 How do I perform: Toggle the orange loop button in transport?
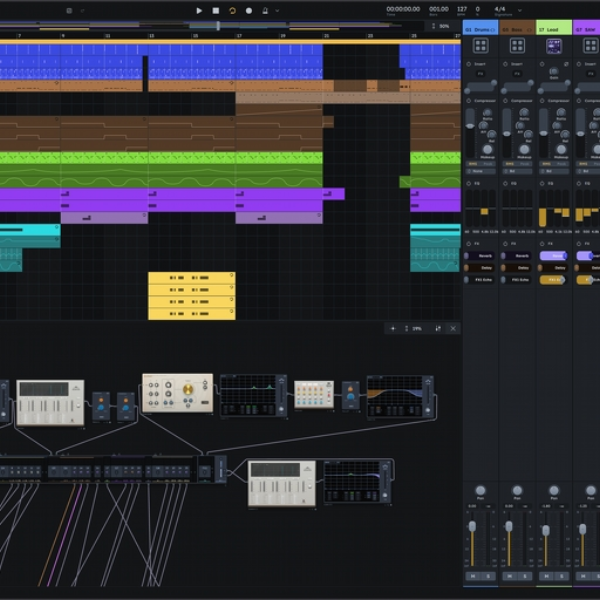pyautogui.click(x=232, y=11)
